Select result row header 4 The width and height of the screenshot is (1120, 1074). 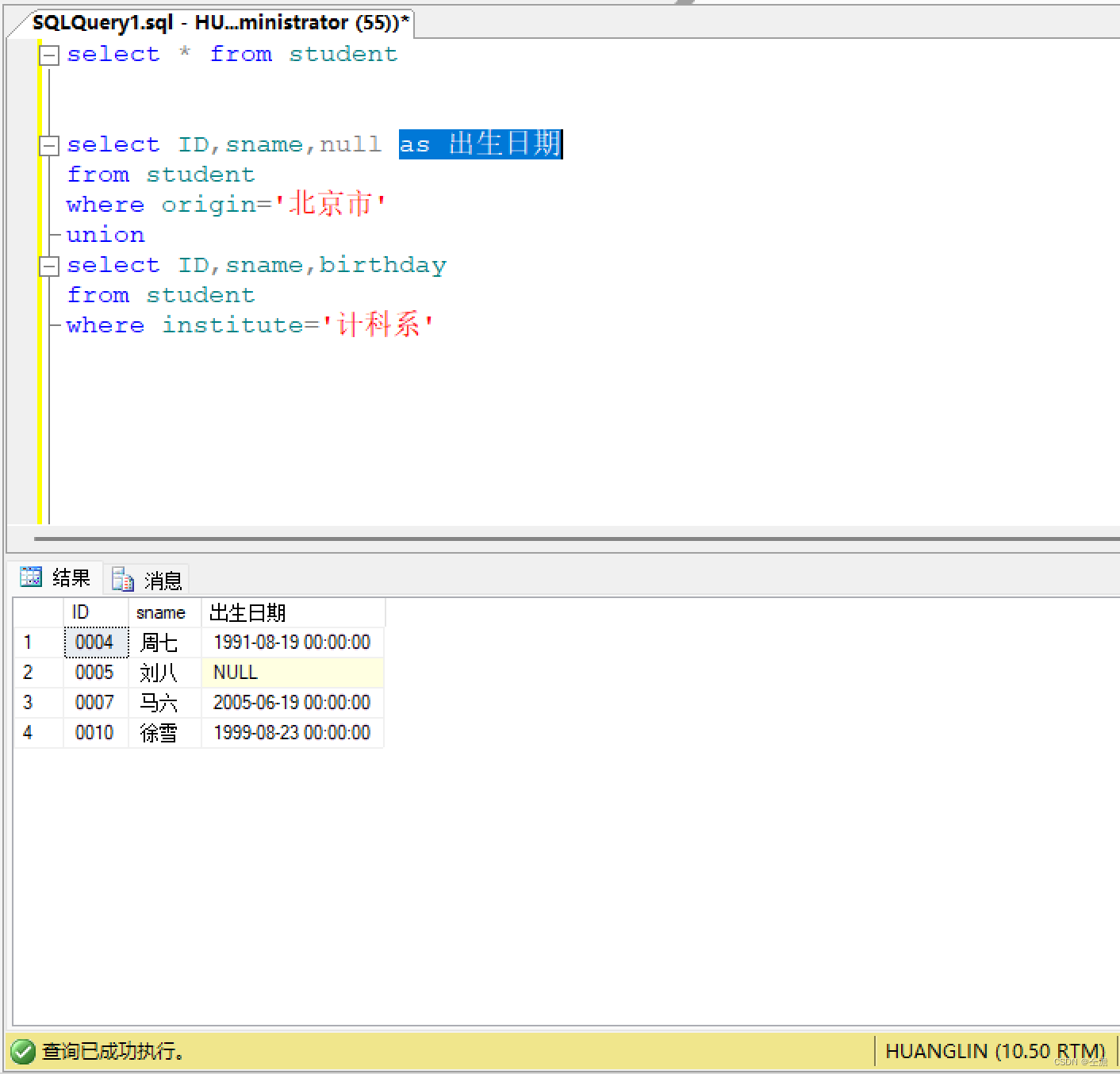pyautogui.click(x=39, y=732)
